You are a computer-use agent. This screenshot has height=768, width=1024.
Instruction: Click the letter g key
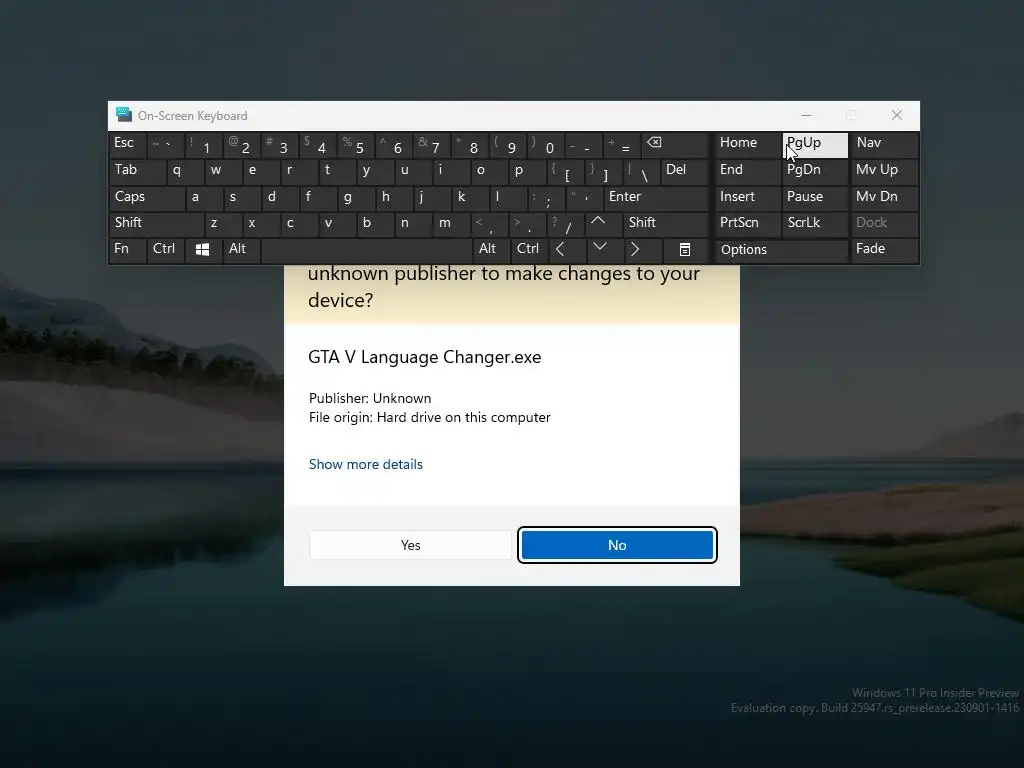(x=356, y=197)
